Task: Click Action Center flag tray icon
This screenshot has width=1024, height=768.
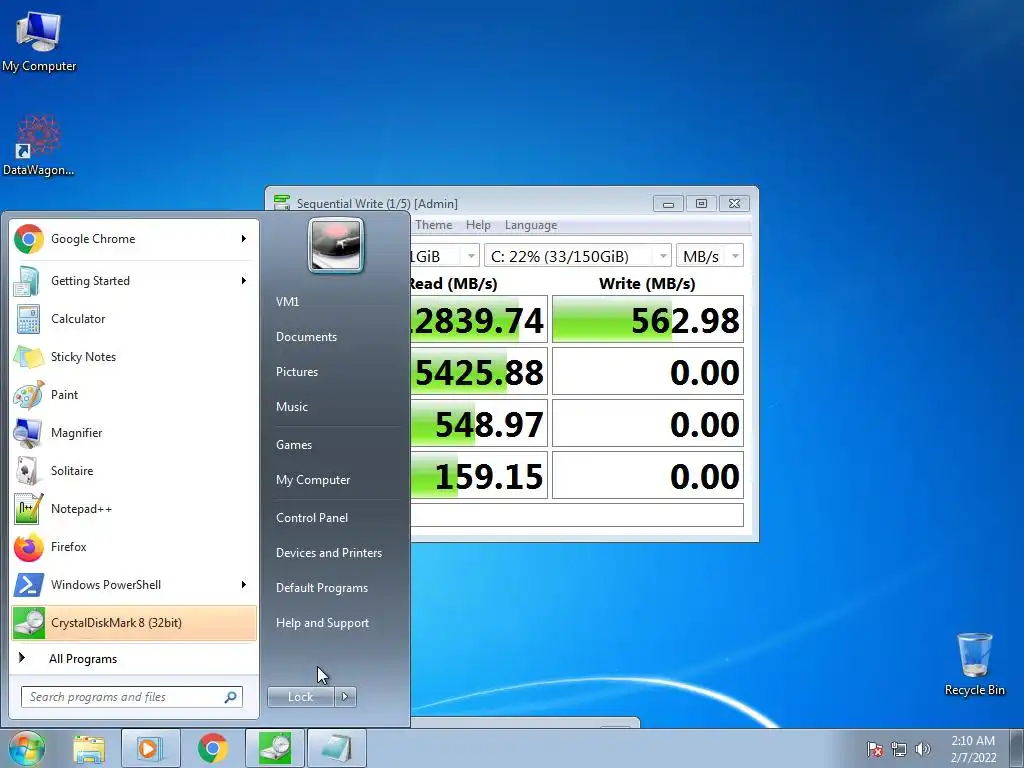Action: (875, 749)
